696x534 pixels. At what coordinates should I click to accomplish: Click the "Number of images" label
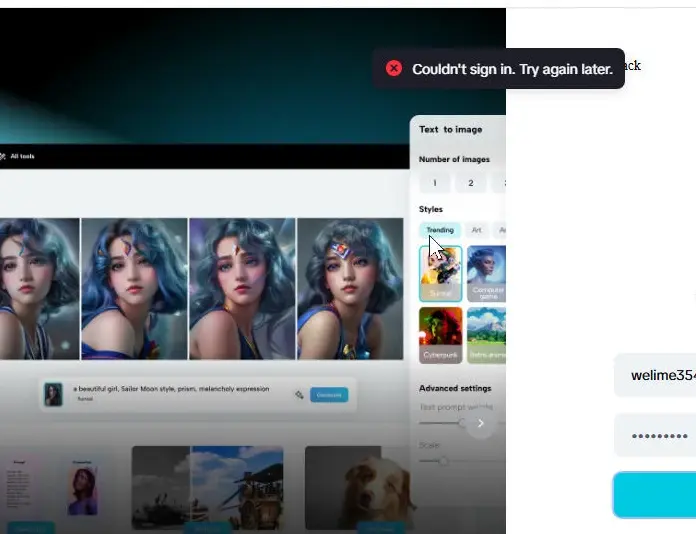454,159
